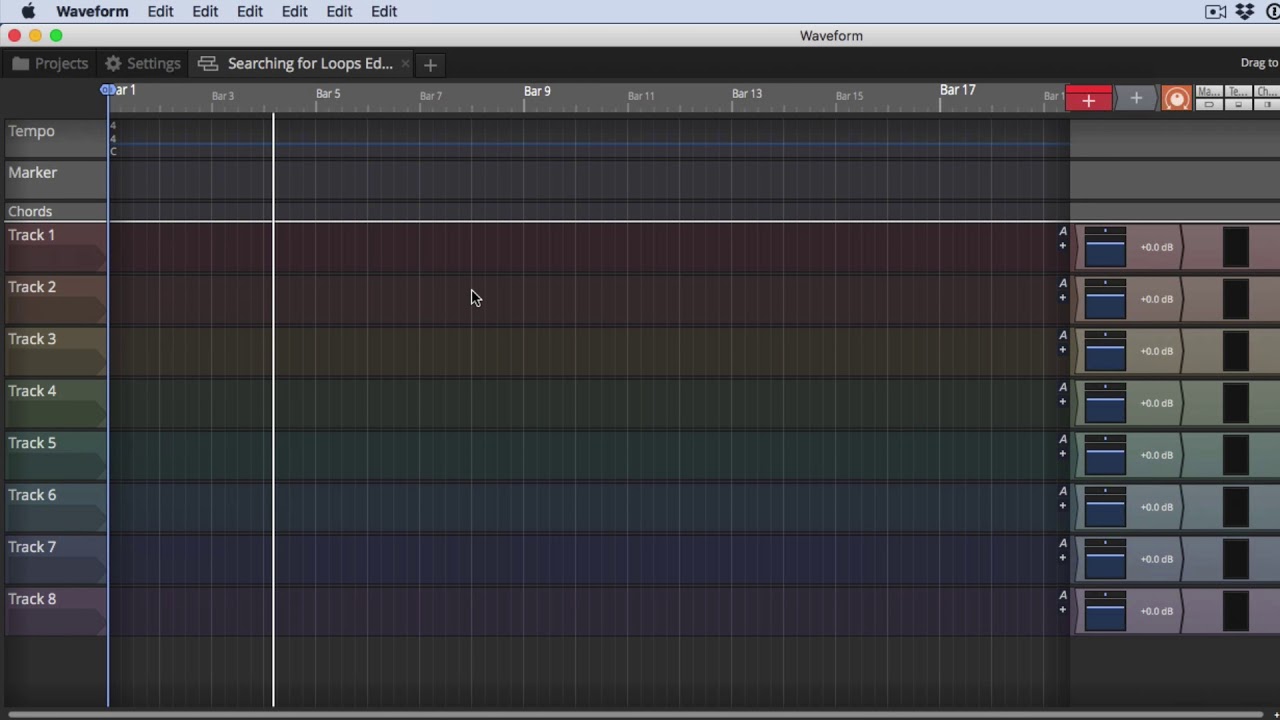
Task: Add a plugin with Track 4's small plus
Action: click(x=1063, y=402)
